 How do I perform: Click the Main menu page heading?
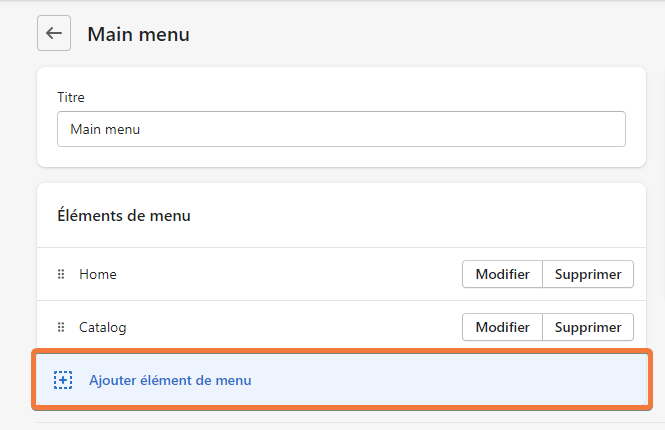point(139,34)
